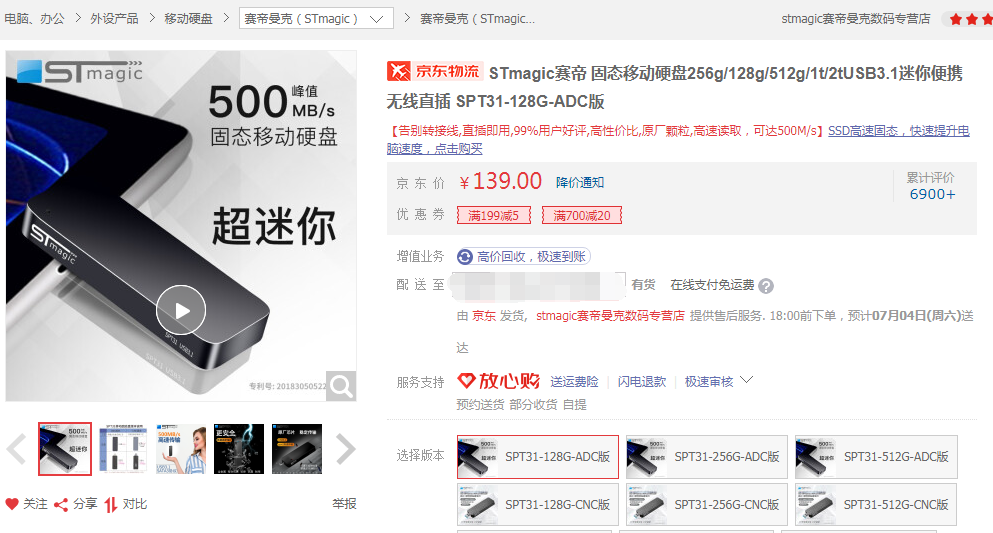Select SPT31-512G-CNC版 version
The width and height of the screenshot is (993, 533).
coord(876,505)
